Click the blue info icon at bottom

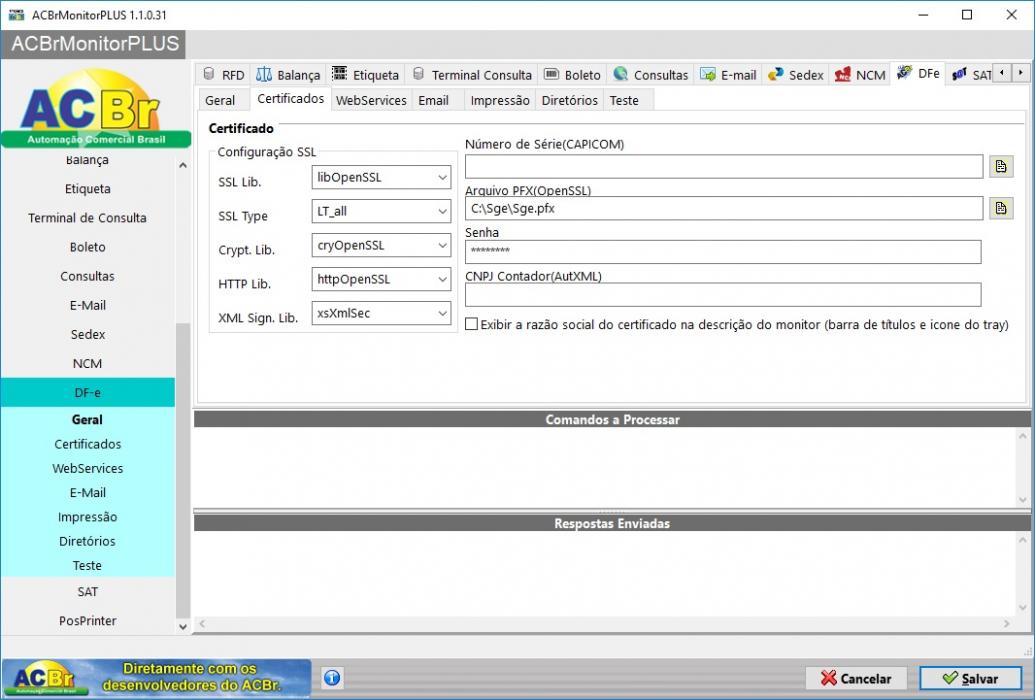(332, 678)
